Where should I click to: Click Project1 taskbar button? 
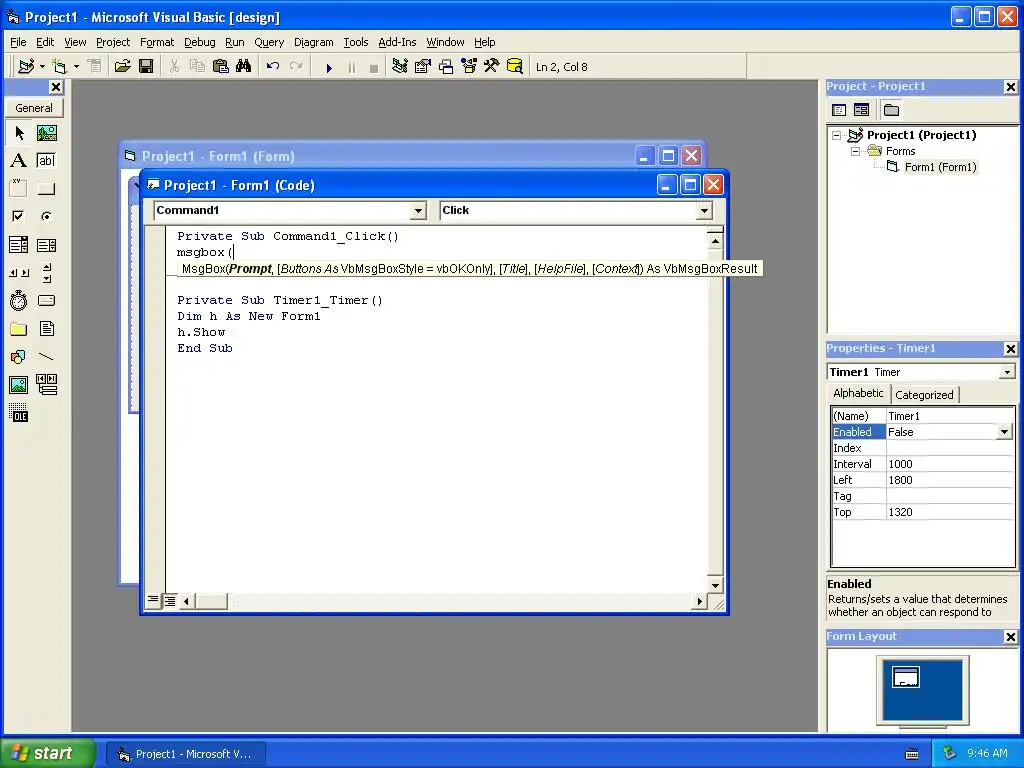pos(185,754)
